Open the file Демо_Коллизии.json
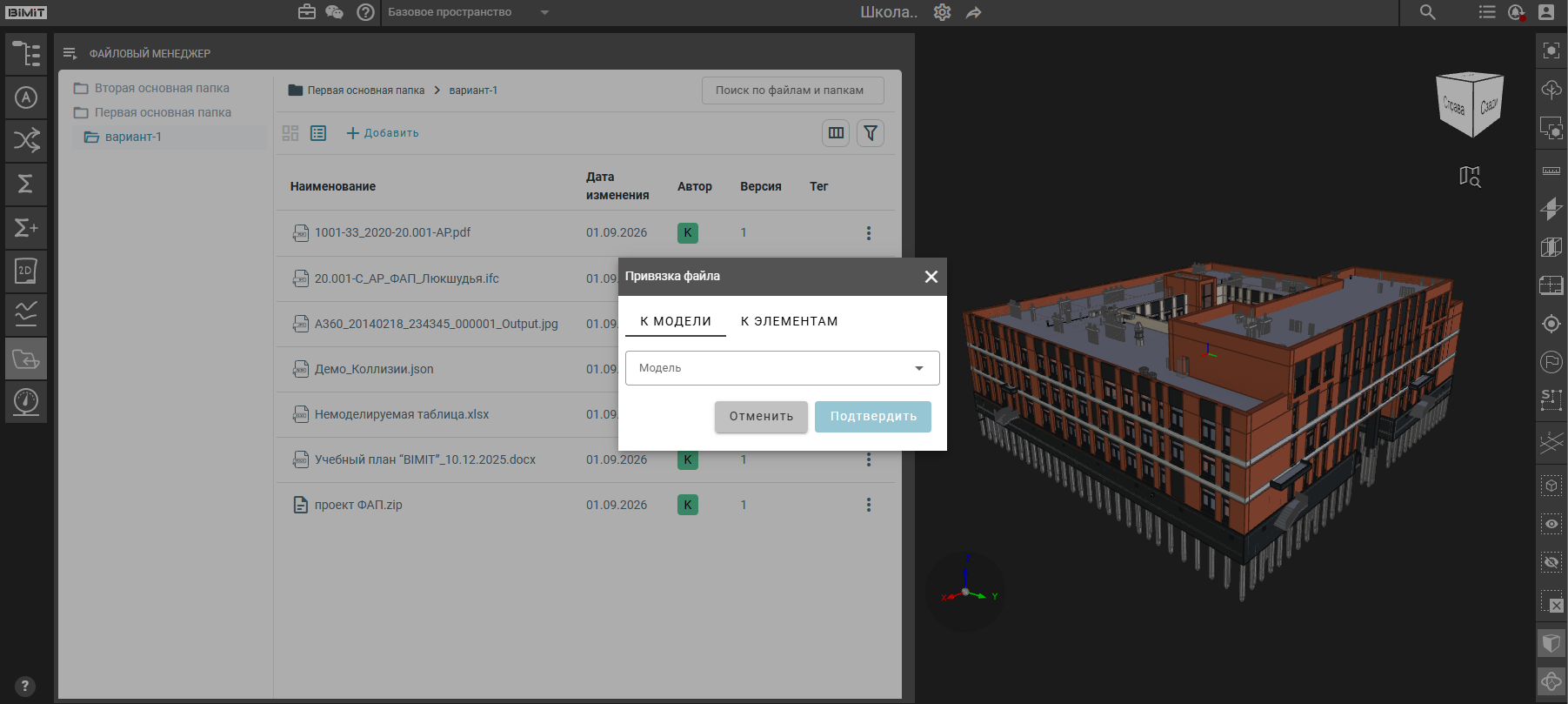The image size is (1568, 704). point(374,369)
